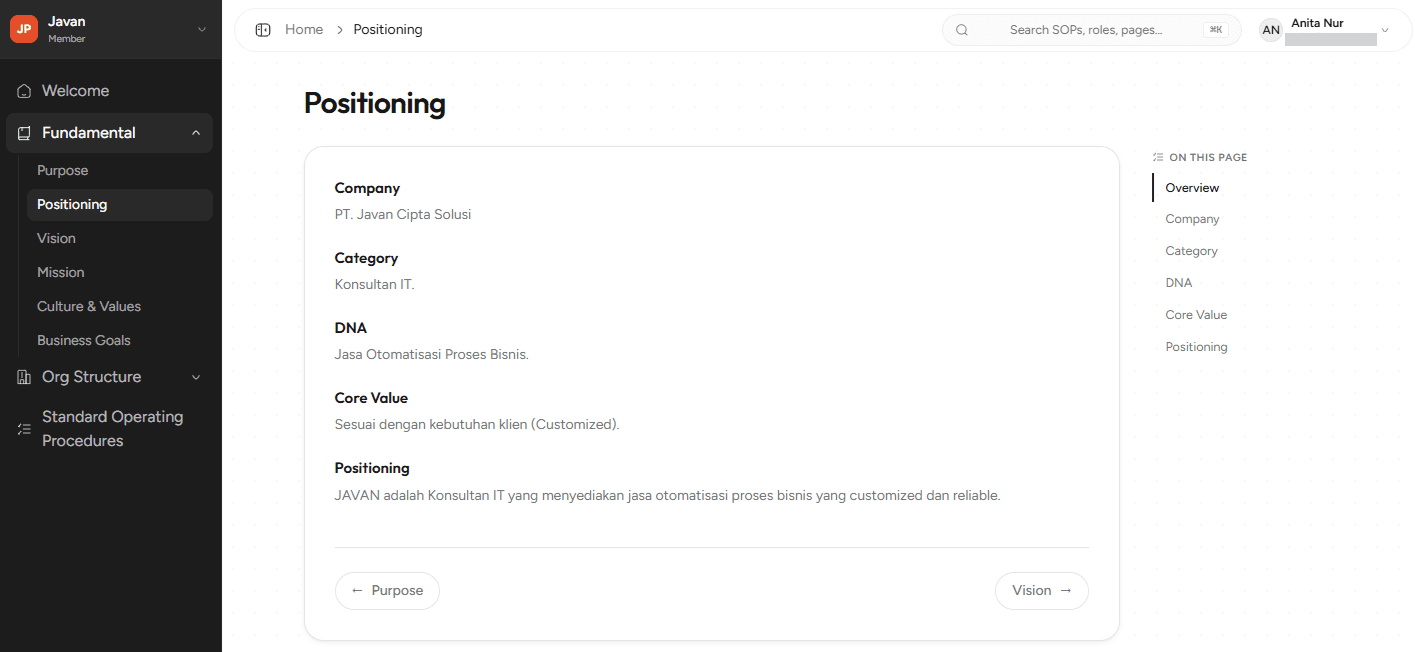Image resolution: width=1415 pixels, height=652 pixels.
Task: Click the Standard Operating Procedures checklist icon
Action: (24, 429)
